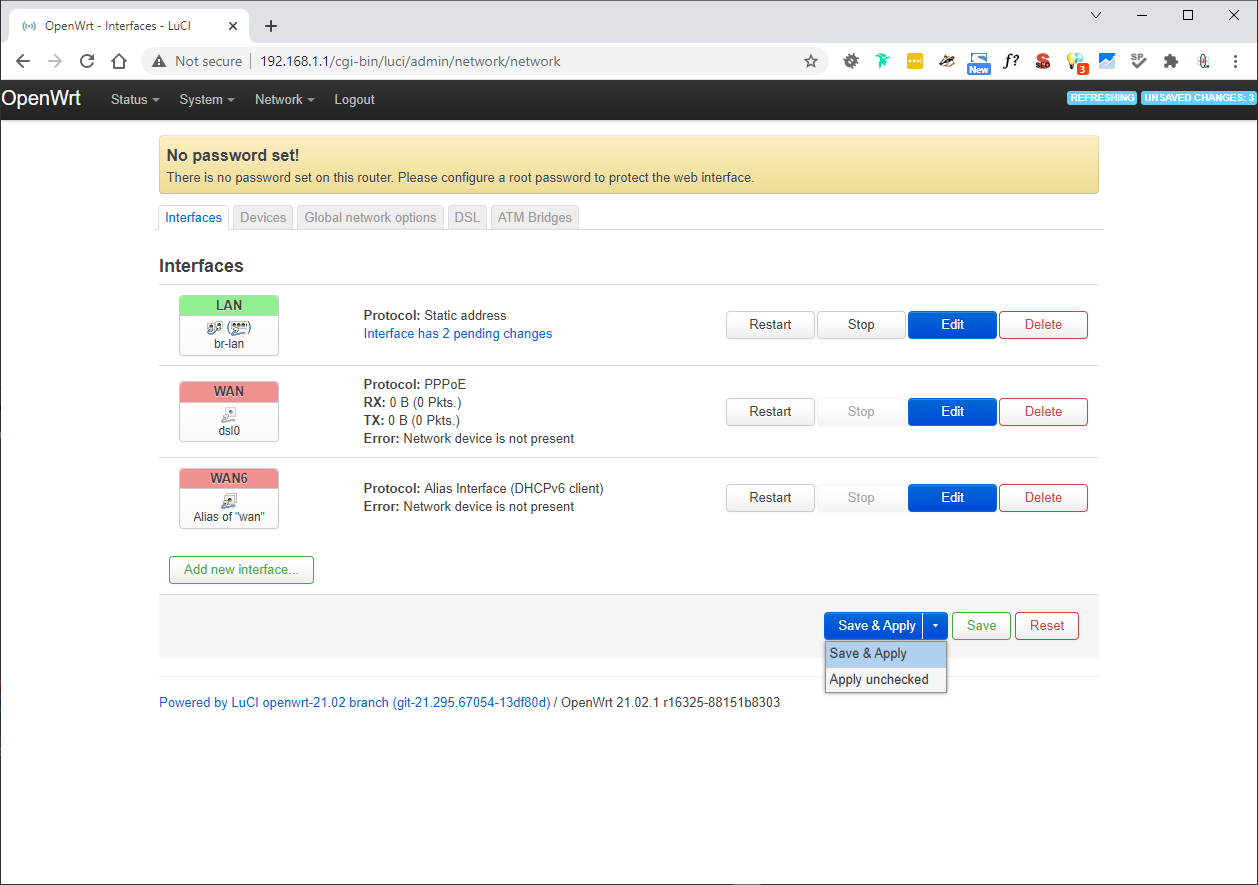The height and width of the screenshot is (885, 1258).
Task: Open the f? font finder extension
Action: [1011, 61]
